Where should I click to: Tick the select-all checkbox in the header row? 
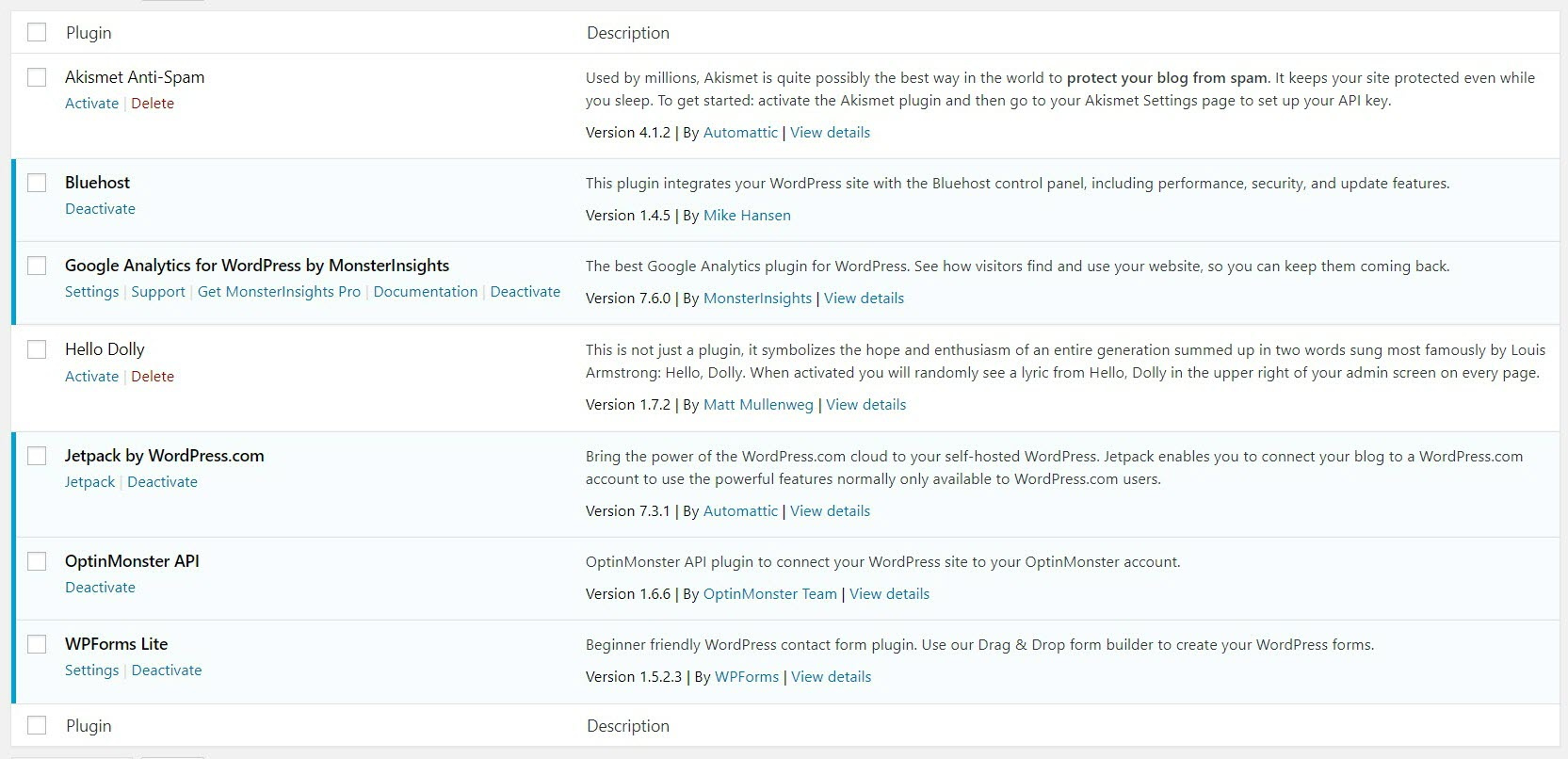coord(37,32)
